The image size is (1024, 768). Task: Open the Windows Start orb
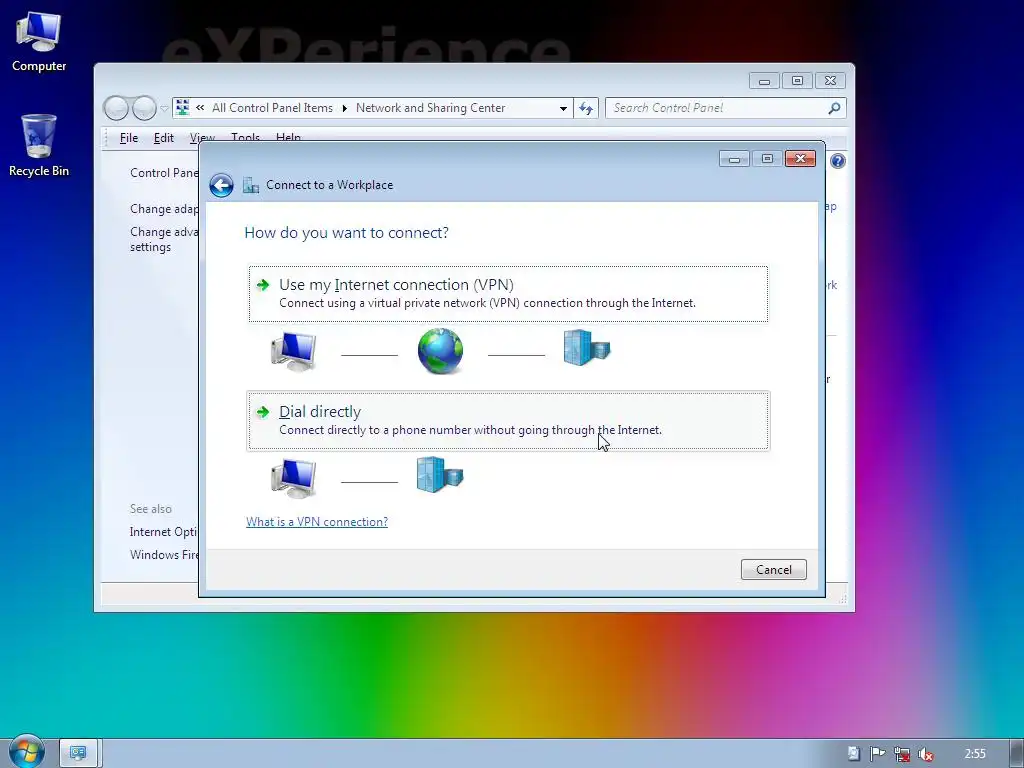tap(26, 752)
